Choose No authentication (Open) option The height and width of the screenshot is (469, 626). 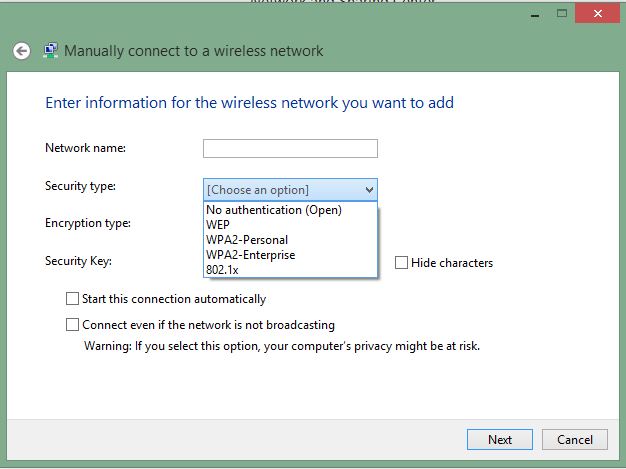[290, 210]
